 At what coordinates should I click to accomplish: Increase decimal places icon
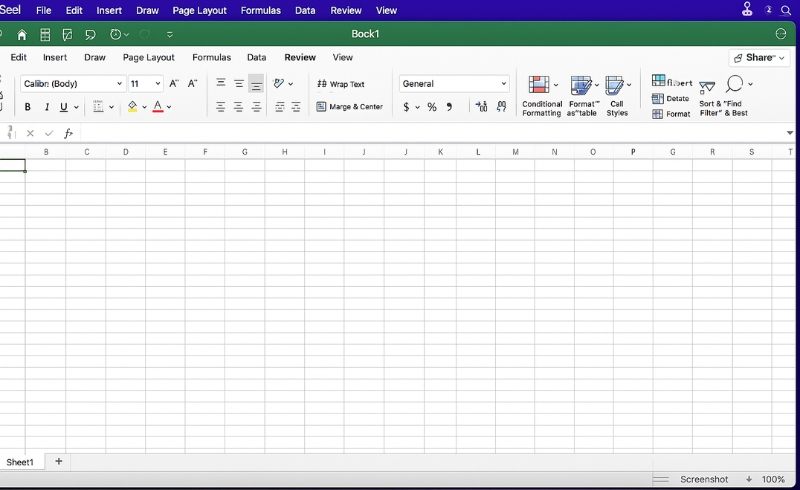(x=481, y=106)
